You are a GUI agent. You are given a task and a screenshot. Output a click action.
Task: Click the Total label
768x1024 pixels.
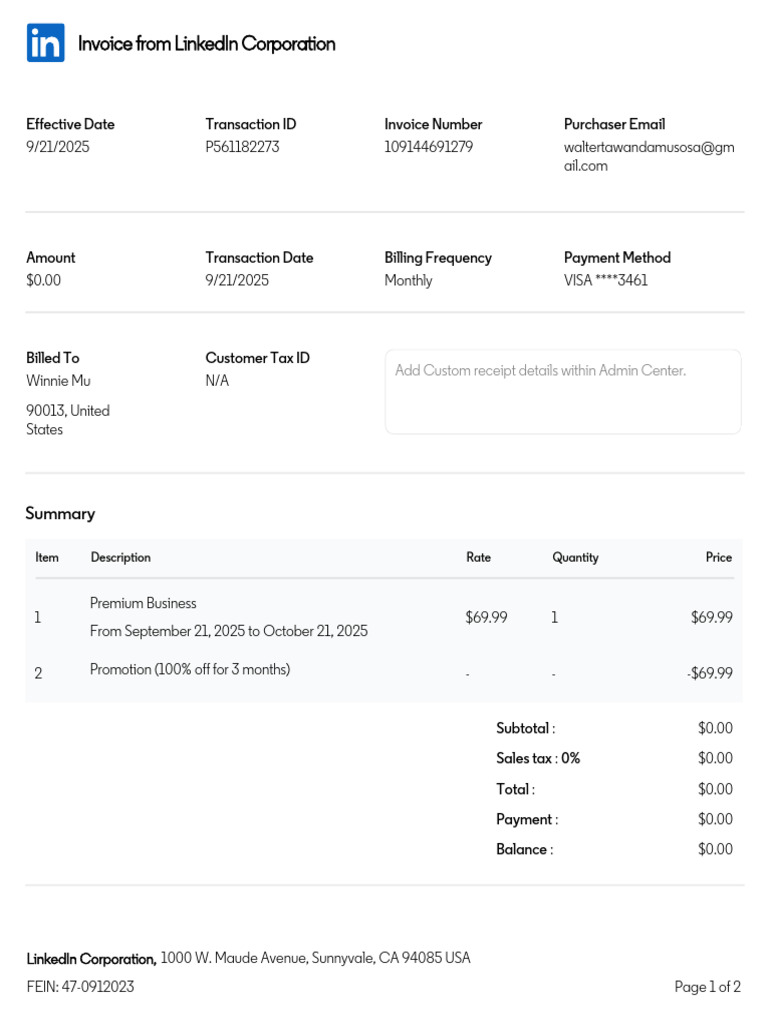[x=515, y=789]
